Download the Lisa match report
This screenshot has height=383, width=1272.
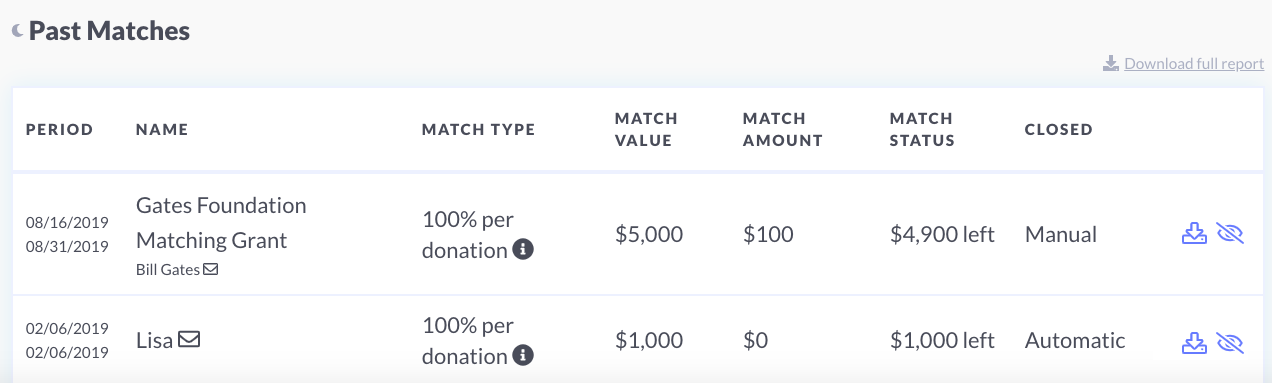pos(1194,343)
